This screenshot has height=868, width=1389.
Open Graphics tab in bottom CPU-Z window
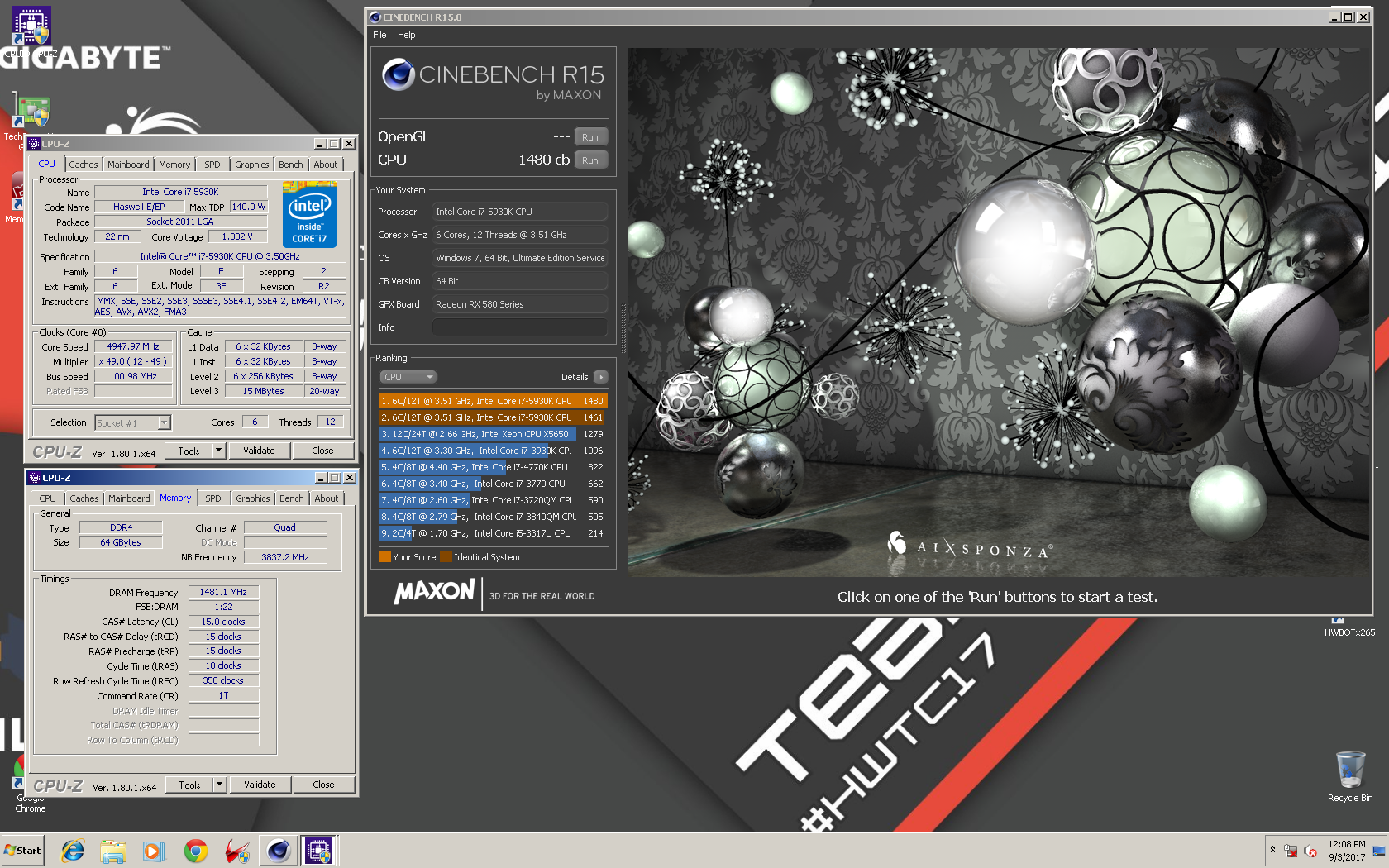coord(253,498)
